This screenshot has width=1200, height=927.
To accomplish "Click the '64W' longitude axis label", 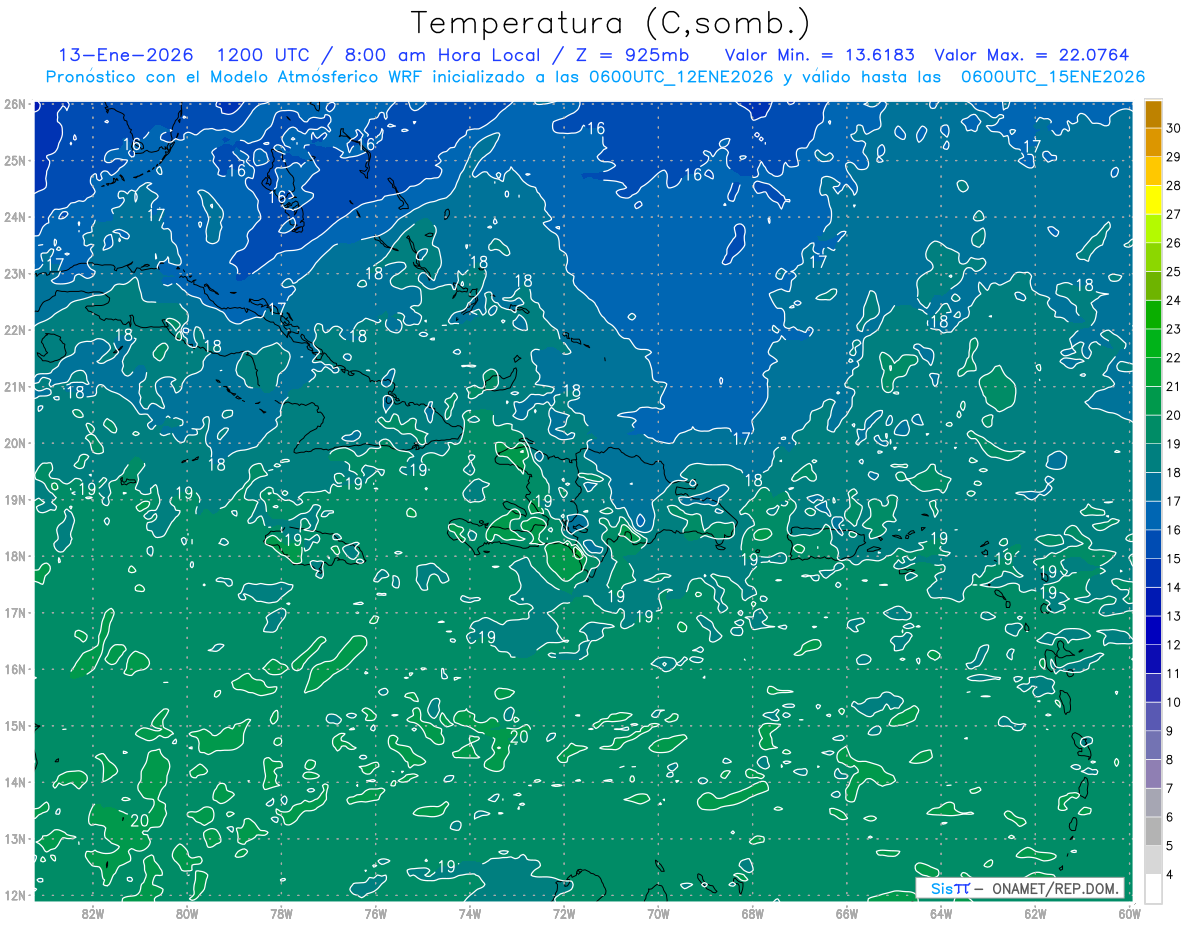I will coord(941,913).
